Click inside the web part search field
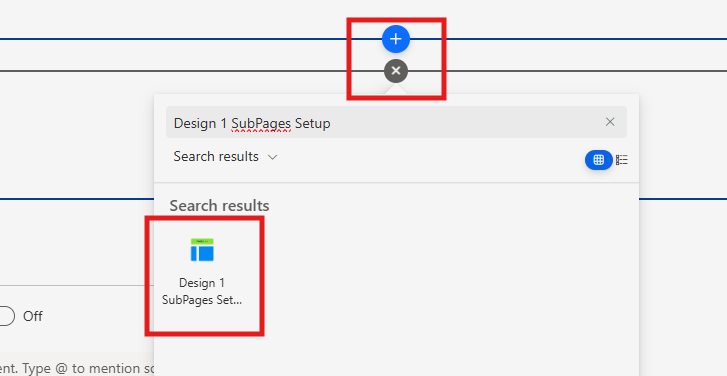 point(396,122)
